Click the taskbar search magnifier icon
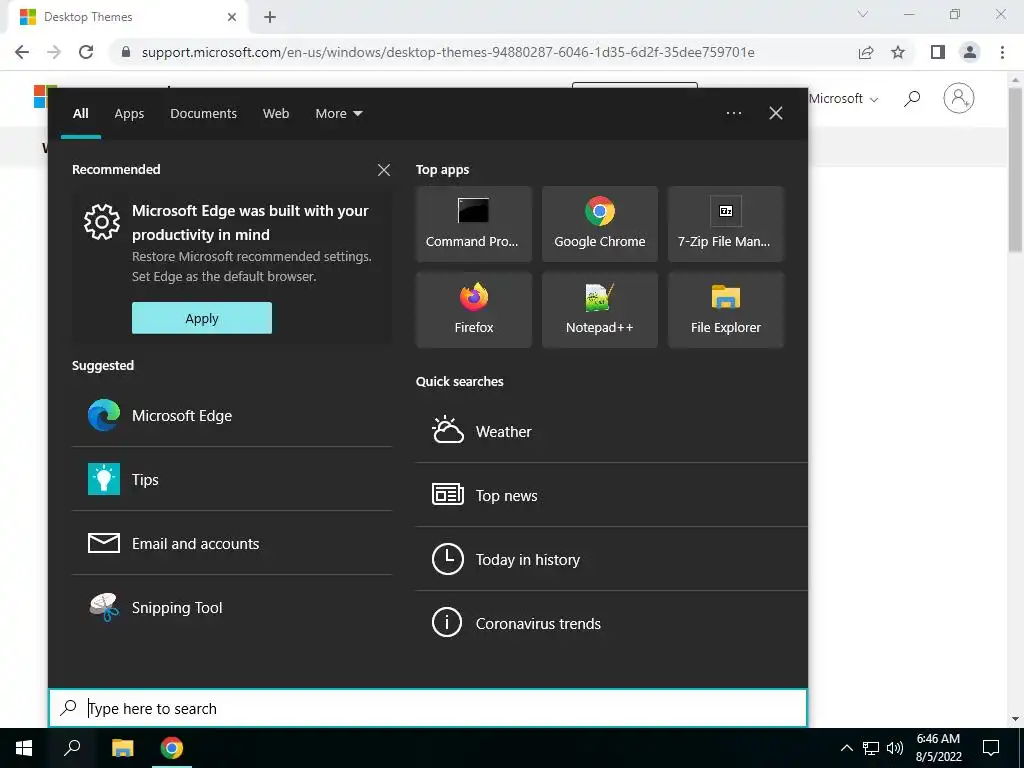Viewport: 1024px width, 768px height. click(72, 748)
